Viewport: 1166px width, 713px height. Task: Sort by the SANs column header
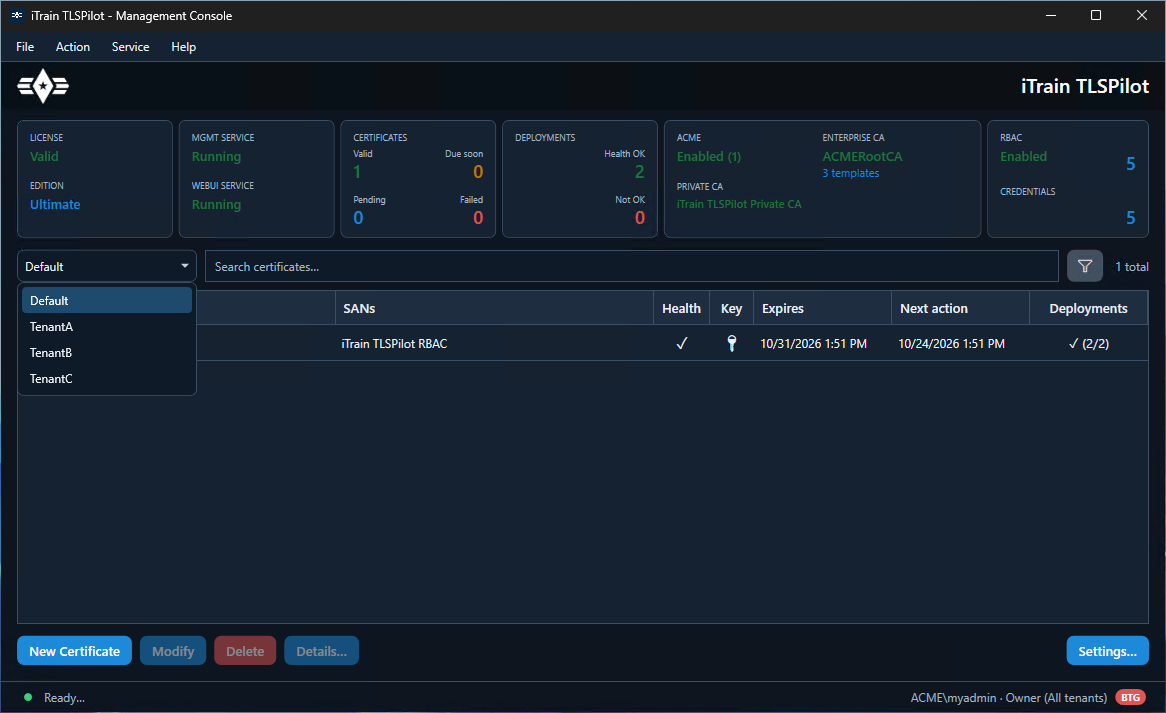click(x=494, y=308)
